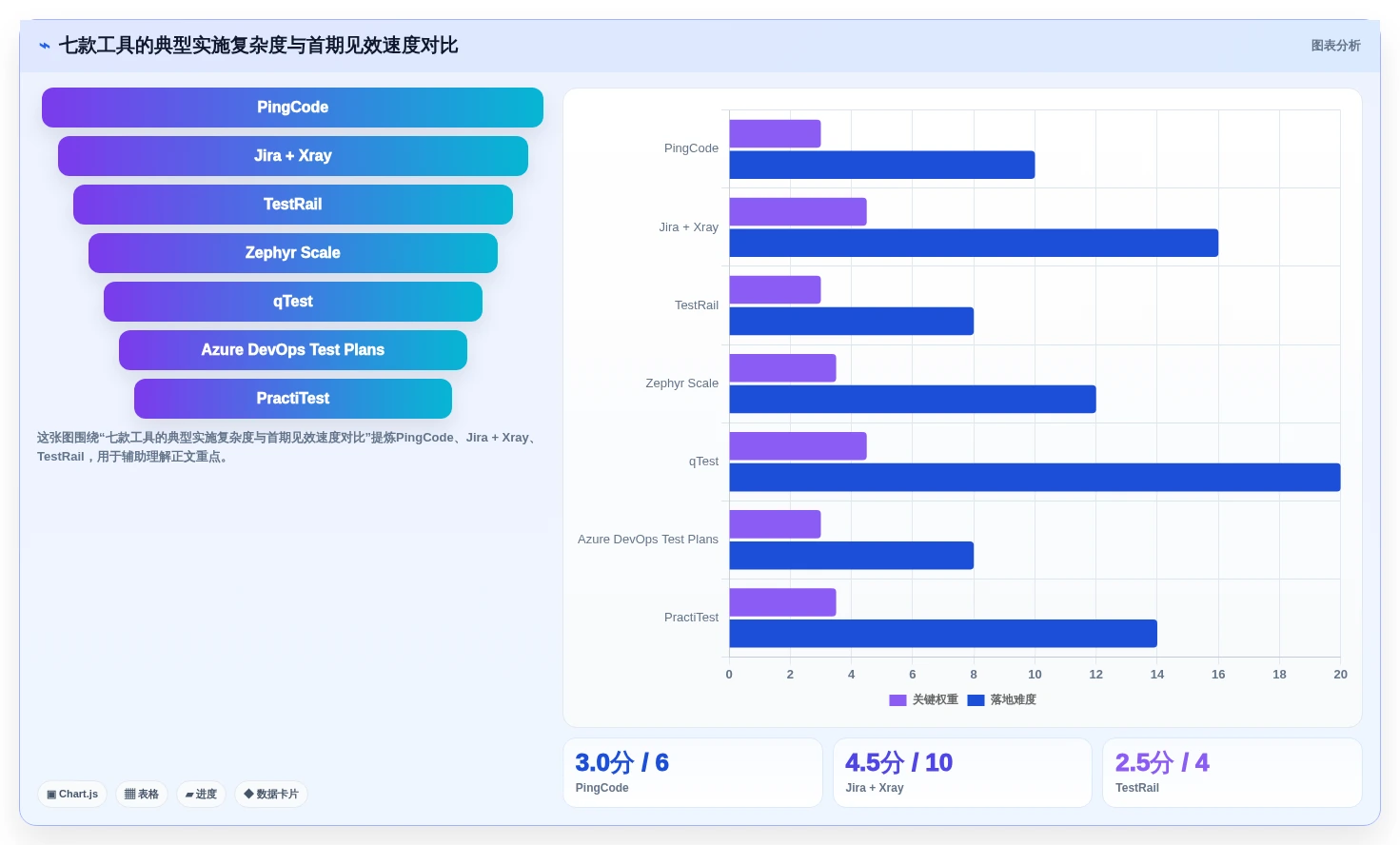Select the PractiTest funnel bar

click(x=292, y=399)
